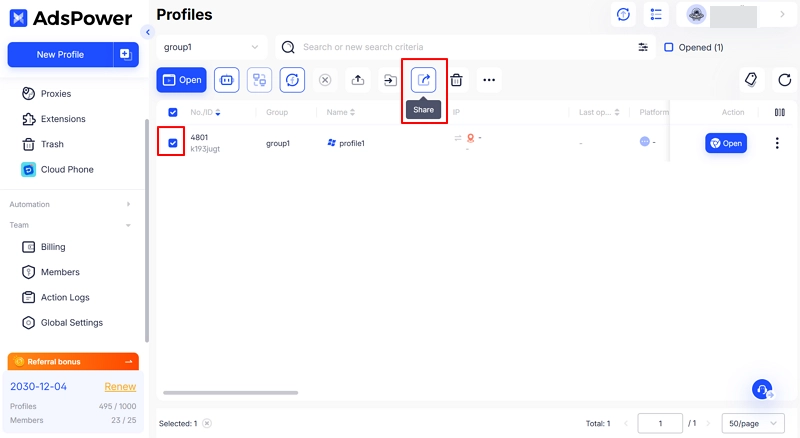Click the platform dots icon in profile1 row
Screen dimensions: 800x438
[x=645, y=141]
